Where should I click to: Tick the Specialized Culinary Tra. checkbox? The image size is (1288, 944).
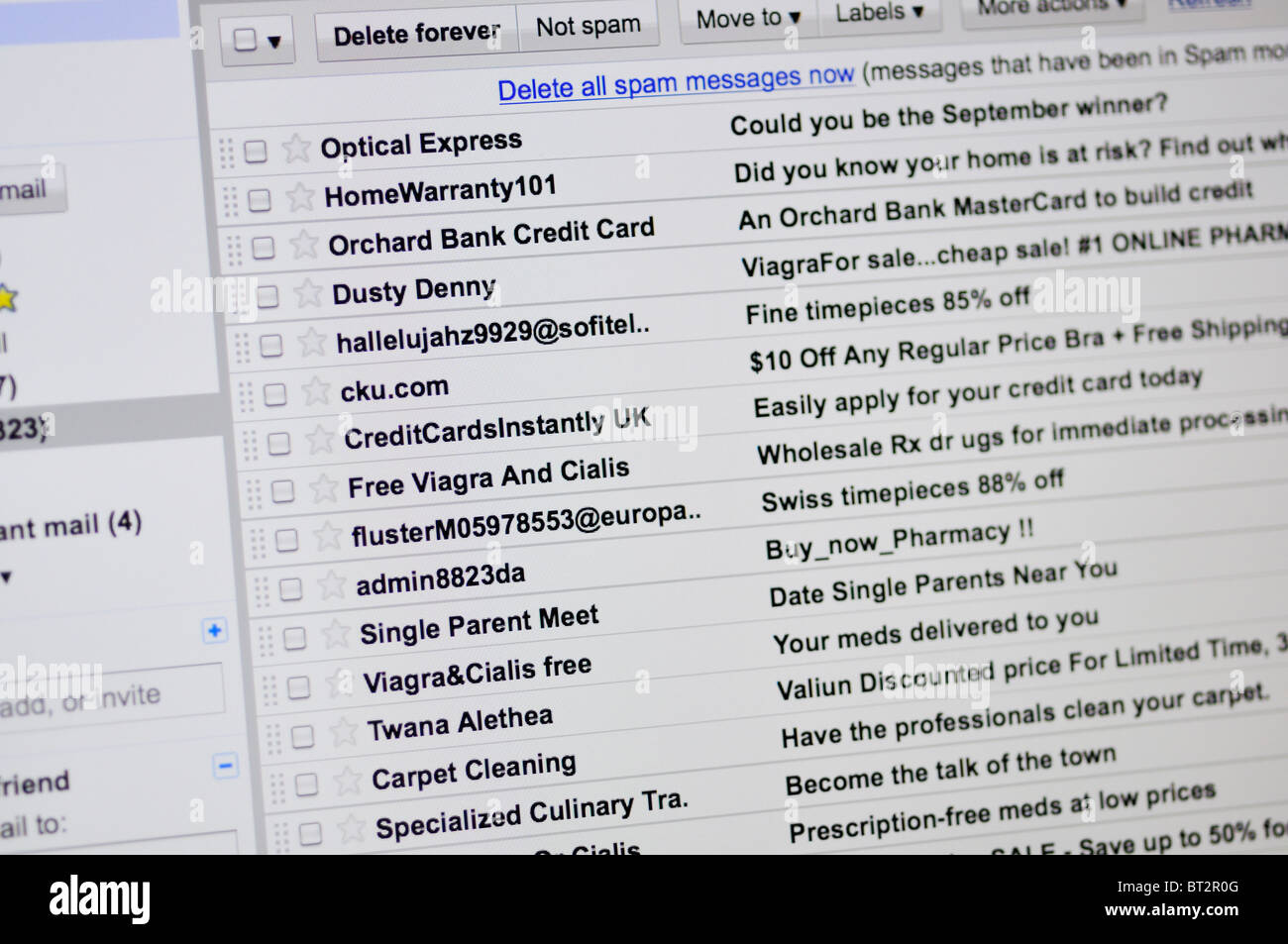click(x=310, y=833)
